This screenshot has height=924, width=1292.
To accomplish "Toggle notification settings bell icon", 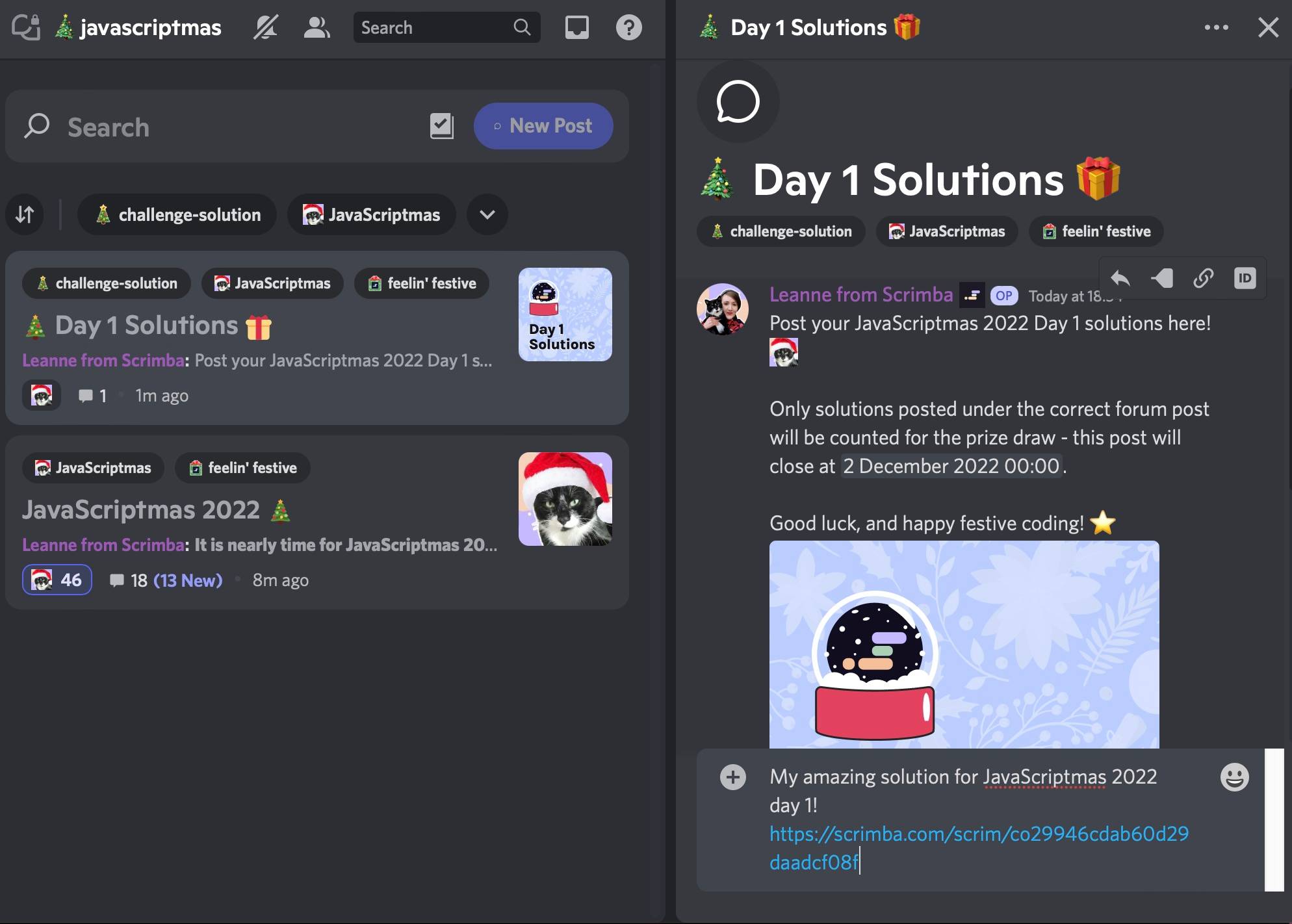I will (266, 27).
